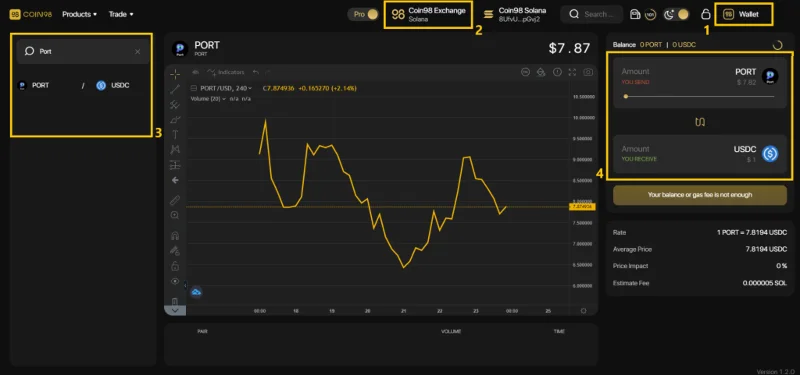This screenshot has height=375, width=800.
Task: Click the Estimate Fee 0.000005 SOL value
Action: (765, 283)
